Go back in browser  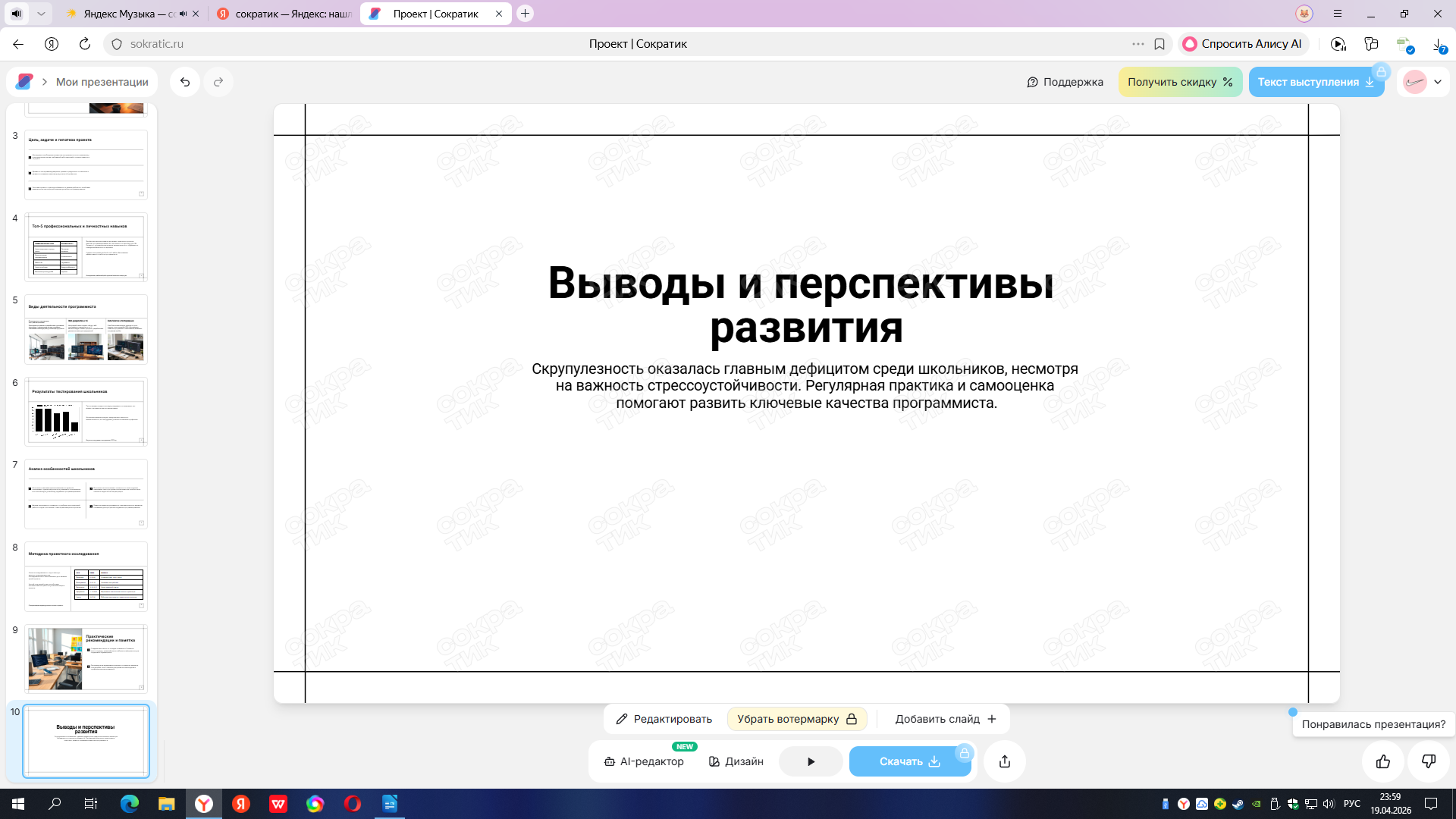tap(18, 44)
